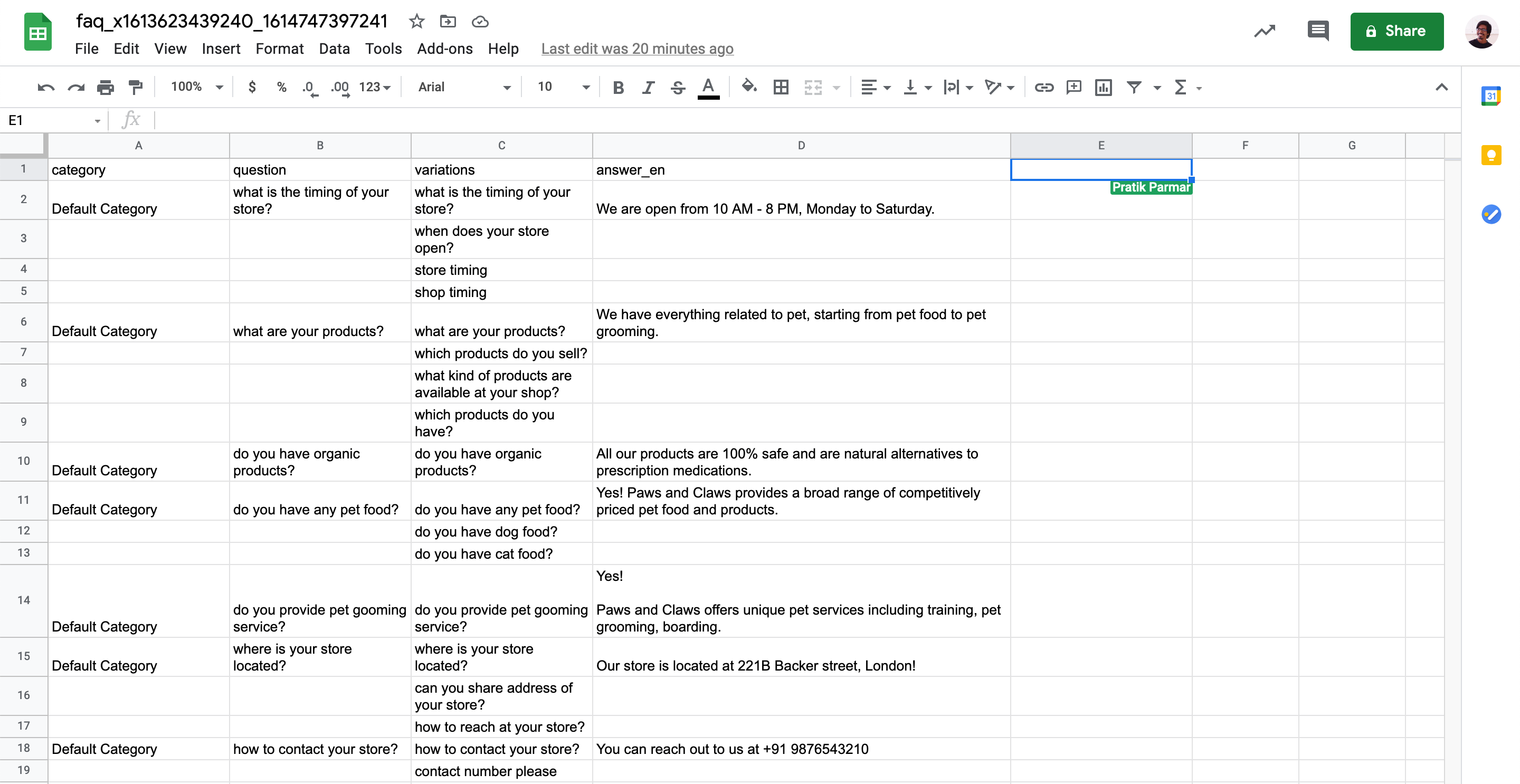Image resolution: width=1520 pixels, height=784 pixels.
Task: Open the Insert menu
Action: click(221, 49)
